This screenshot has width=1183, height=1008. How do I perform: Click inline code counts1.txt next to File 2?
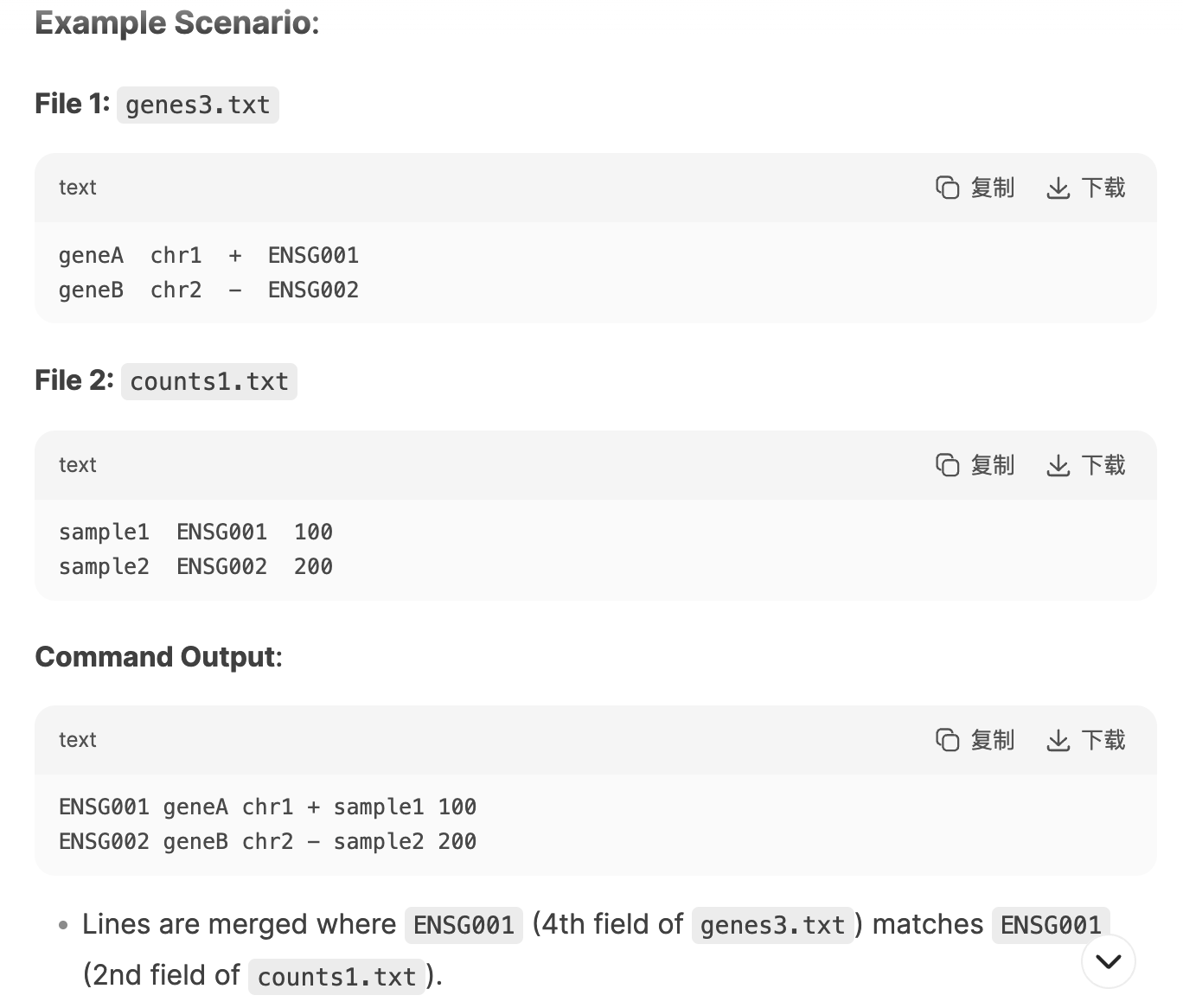209,381
